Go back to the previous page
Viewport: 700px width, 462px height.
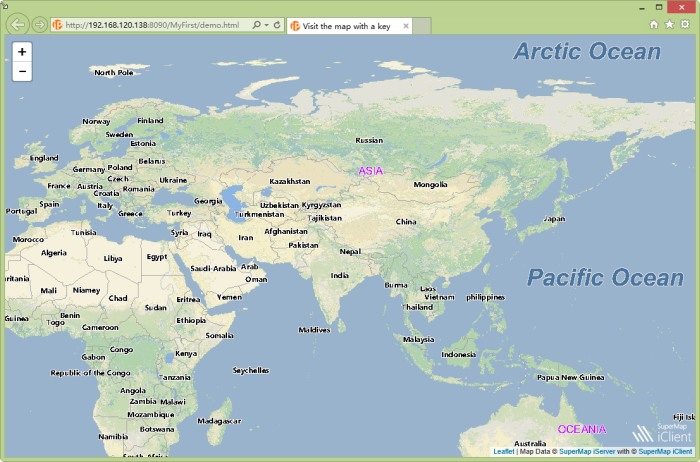pos(17,24)
